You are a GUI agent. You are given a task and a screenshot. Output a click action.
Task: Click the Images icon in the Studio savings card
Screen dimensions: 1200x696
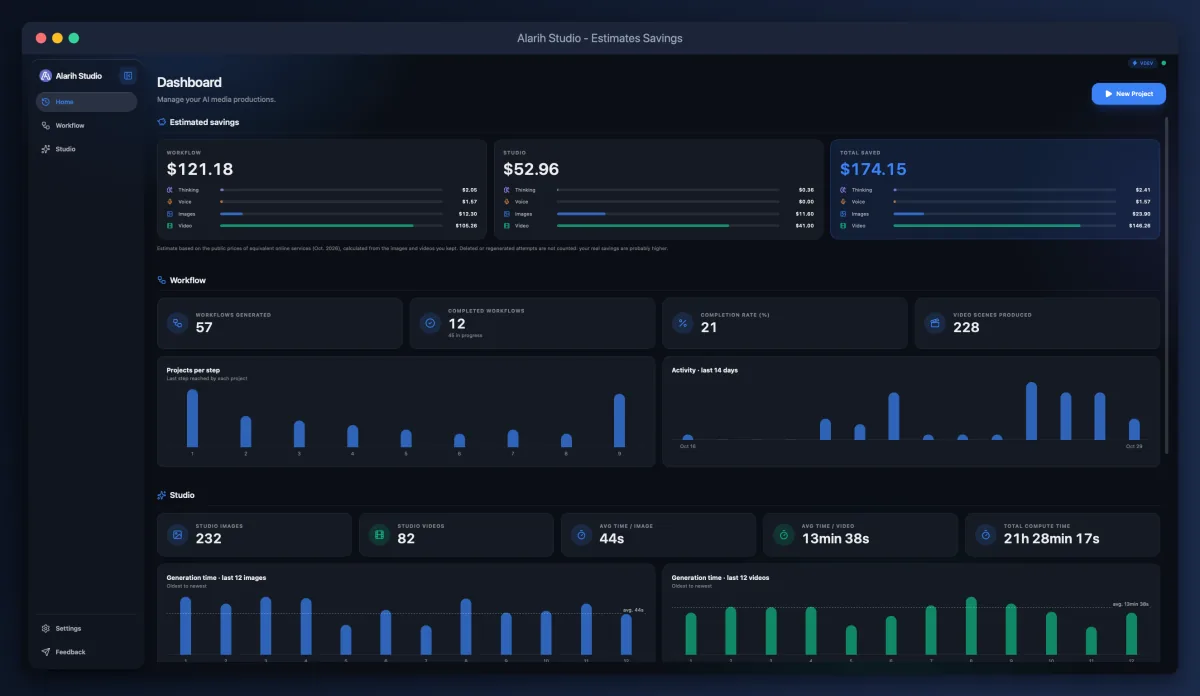coord(507,214)
